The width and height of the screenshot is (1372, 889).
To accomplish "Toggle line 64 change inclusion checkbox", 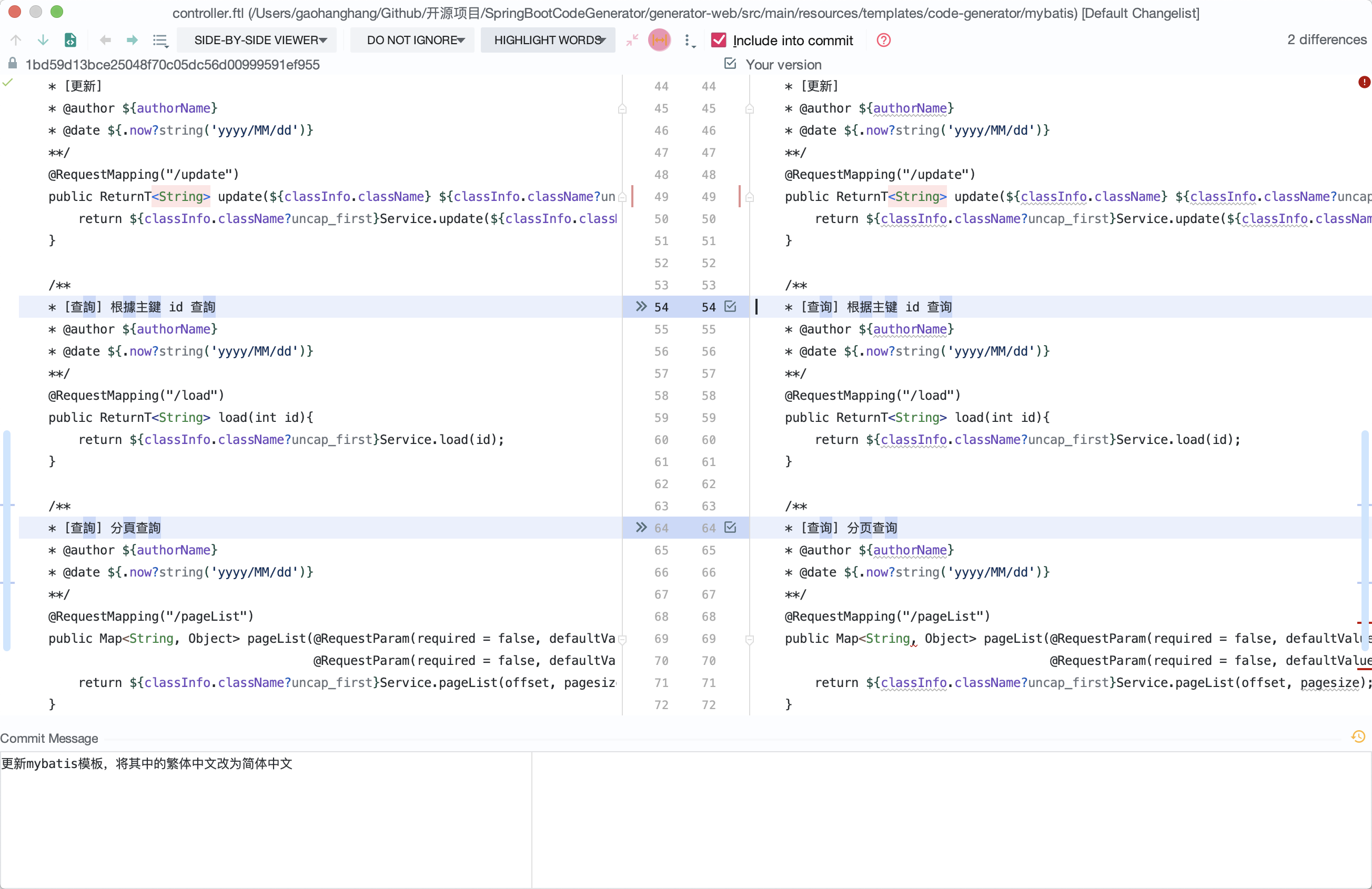I will [730, 528].
